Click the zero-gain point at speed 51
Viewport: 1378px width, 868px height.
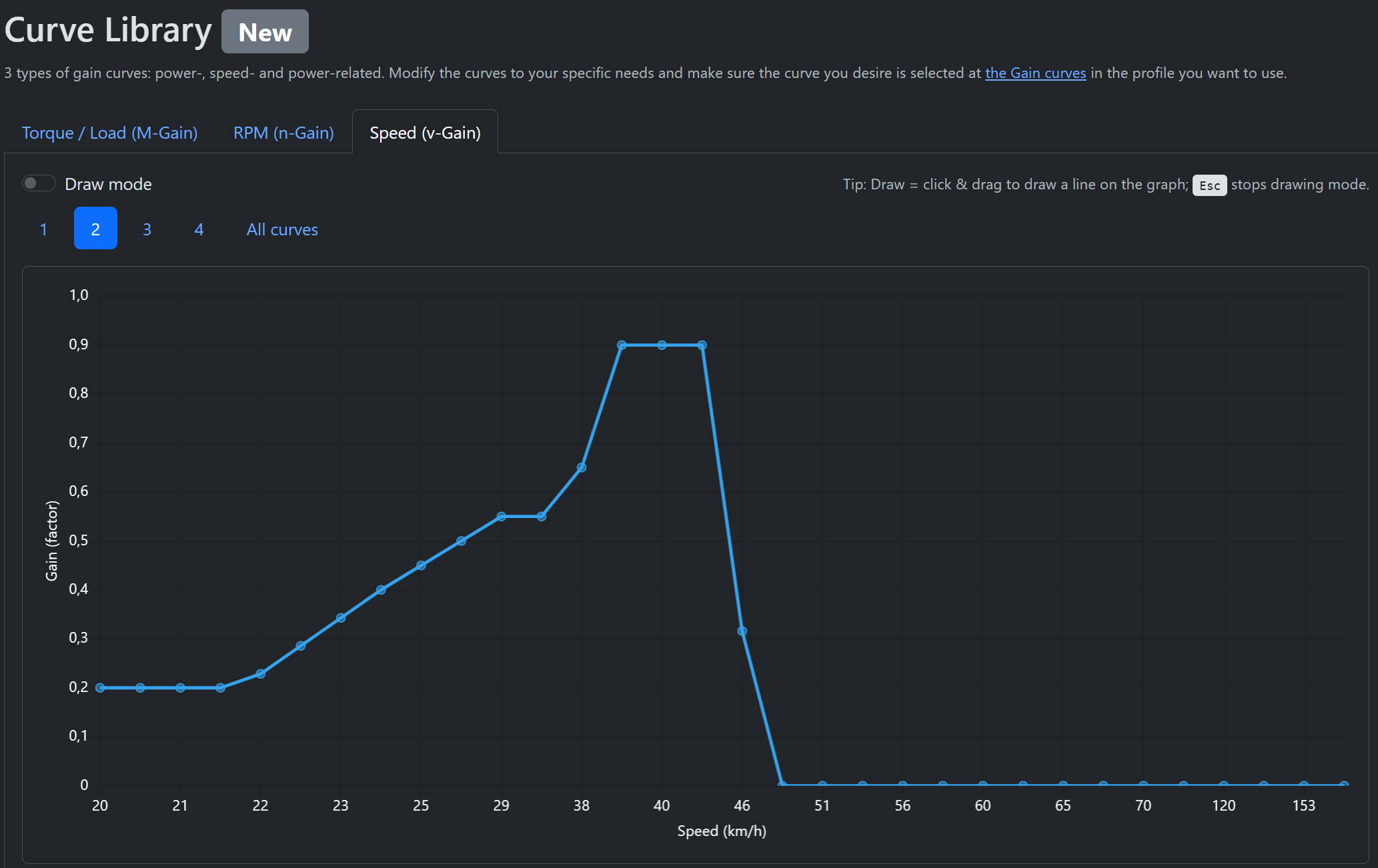click(x=822, y=785)
